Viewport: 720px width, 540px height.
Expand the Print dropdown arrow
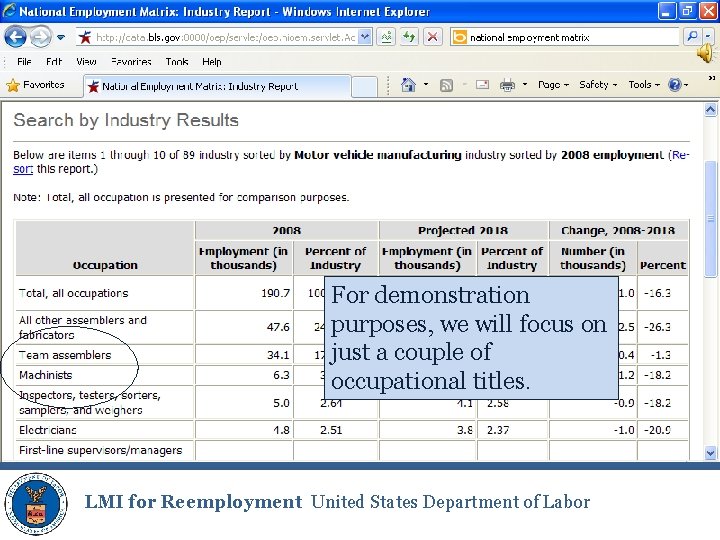tap(525, 84)
